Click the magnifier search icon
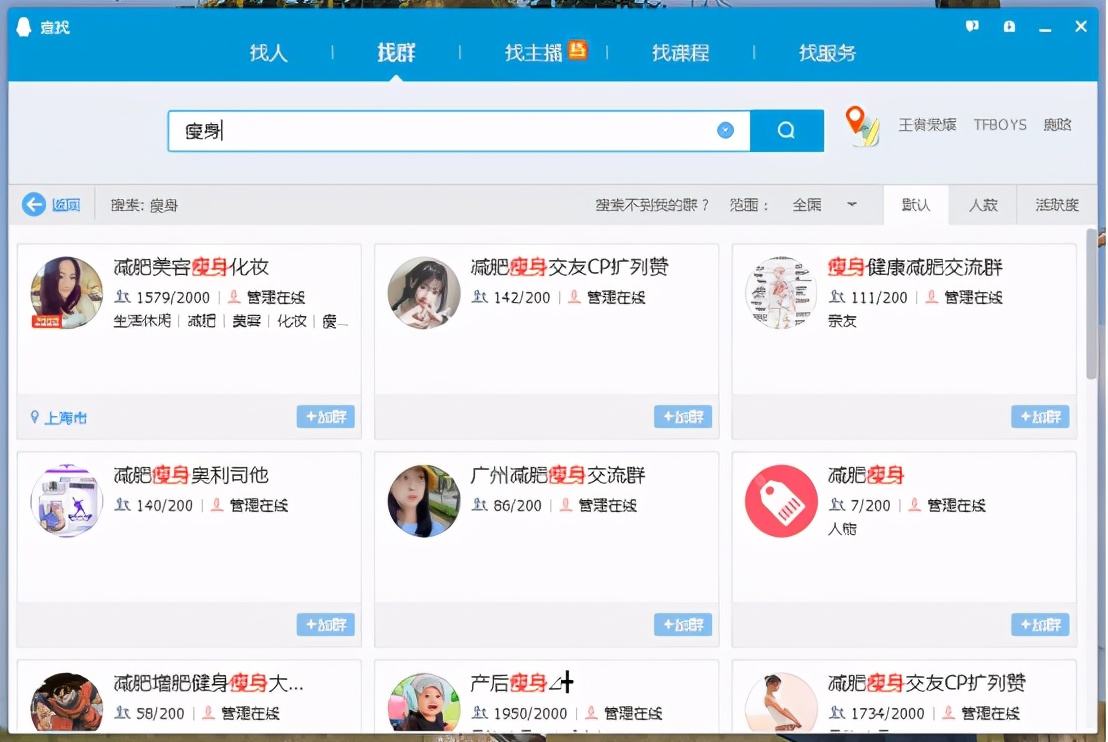This screenshot has height=742, width=1108. 786,130
